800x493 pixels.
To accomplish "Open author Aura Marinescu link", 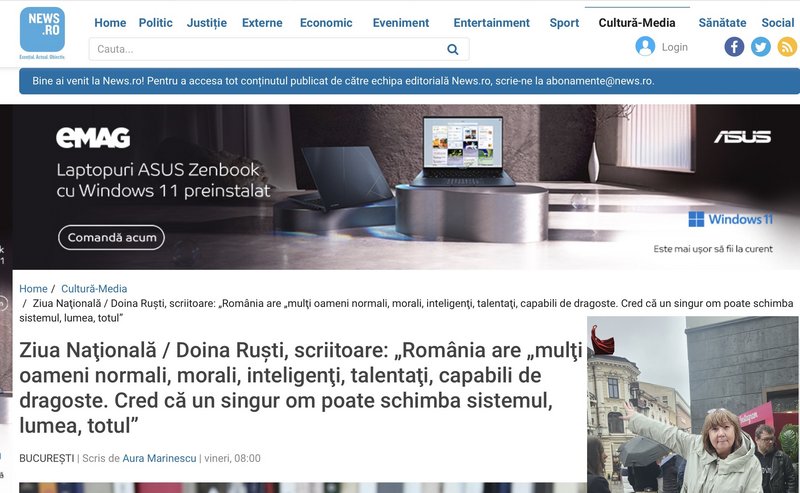I will [x=159, y=458].
